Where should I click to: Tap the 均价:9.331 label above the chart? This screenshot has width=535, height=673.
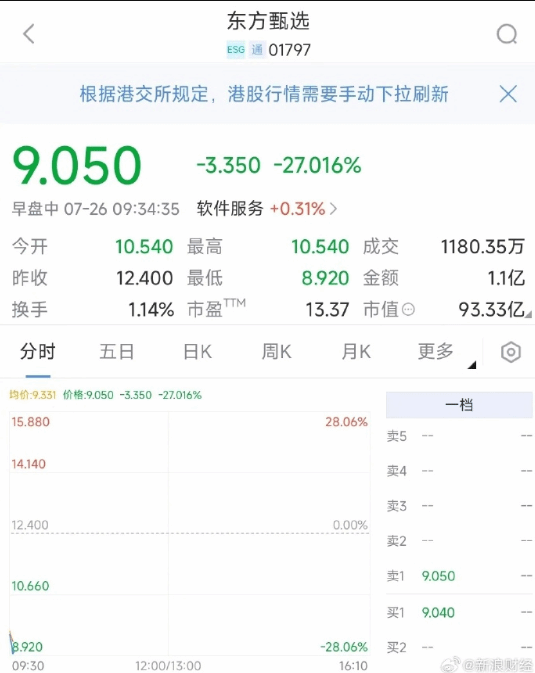pos(33,395)
